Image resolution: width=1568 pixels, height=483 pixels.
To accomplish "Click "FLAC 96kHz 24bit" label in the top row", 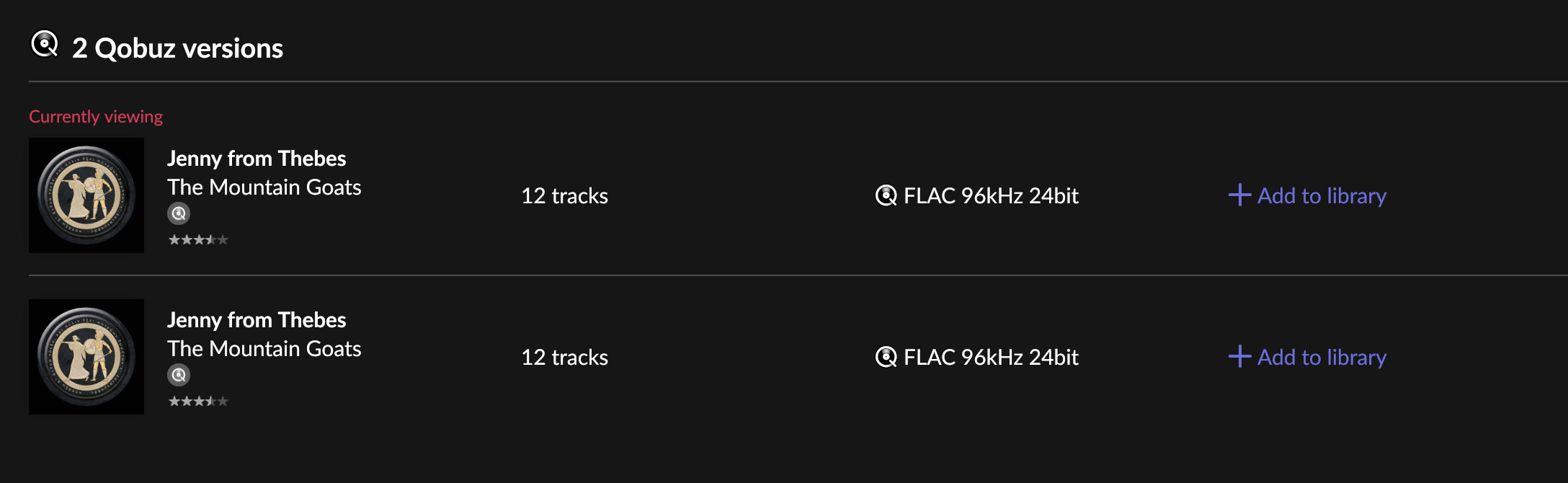I will pos(991,196).
